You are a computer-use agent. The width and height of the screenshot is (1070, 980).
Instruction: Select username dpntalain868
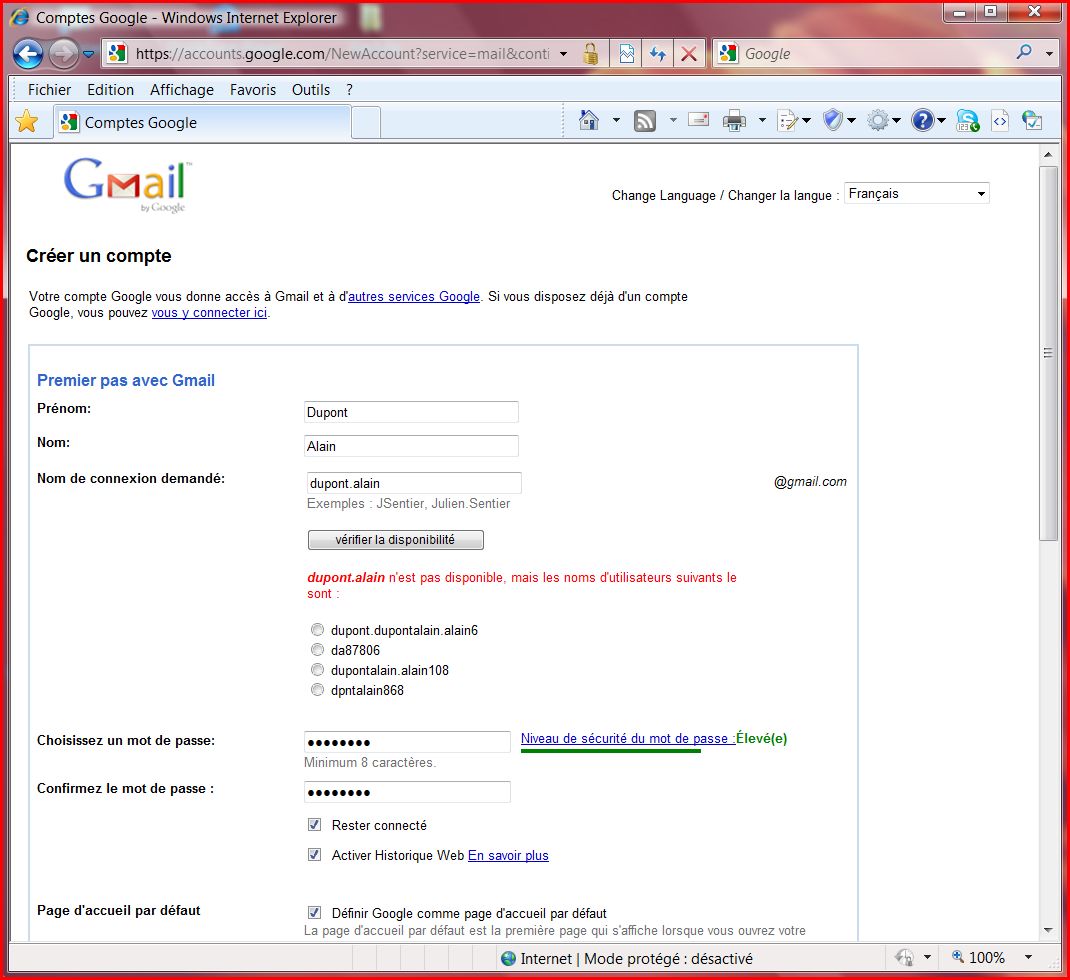(317, 689)
